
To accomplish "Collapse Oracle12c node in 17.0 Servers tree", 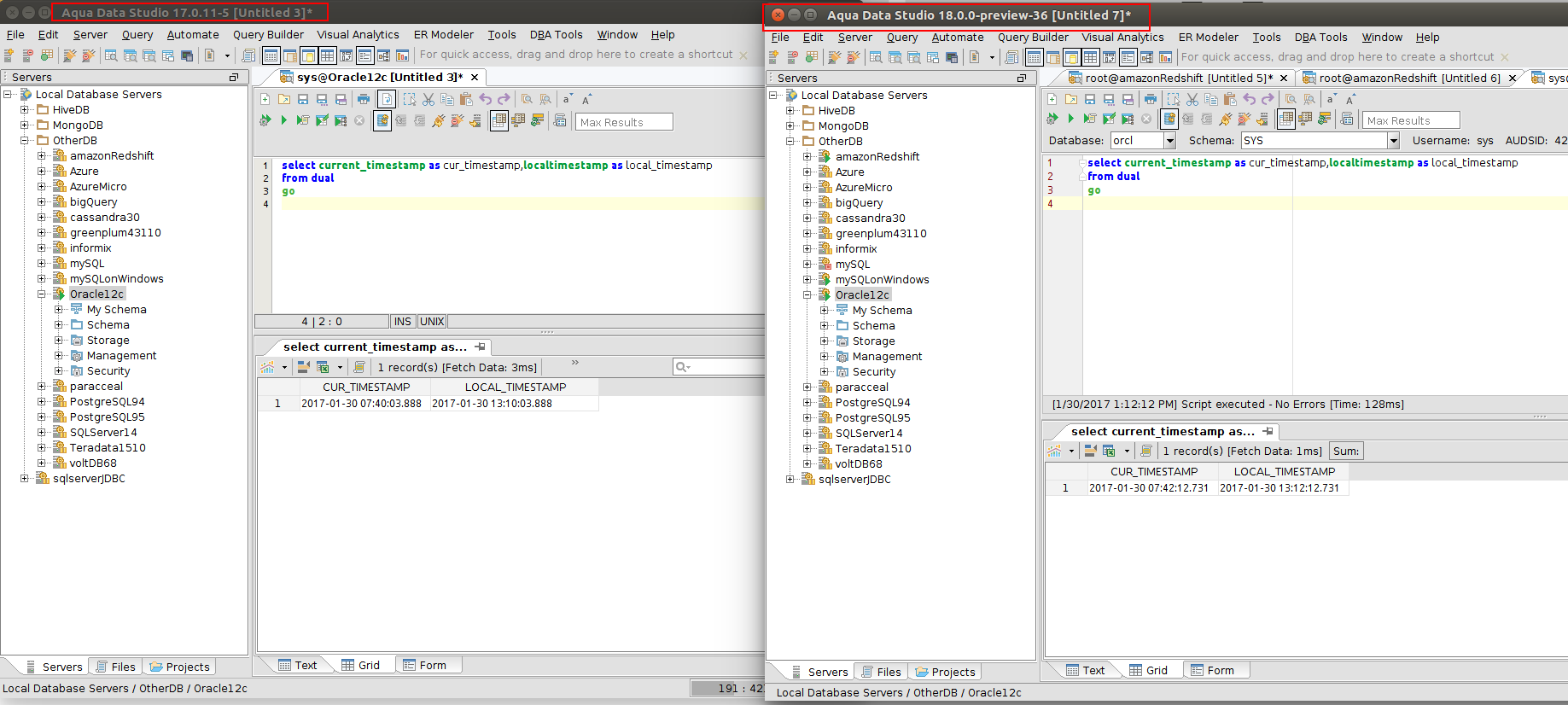I will (42, 294).
